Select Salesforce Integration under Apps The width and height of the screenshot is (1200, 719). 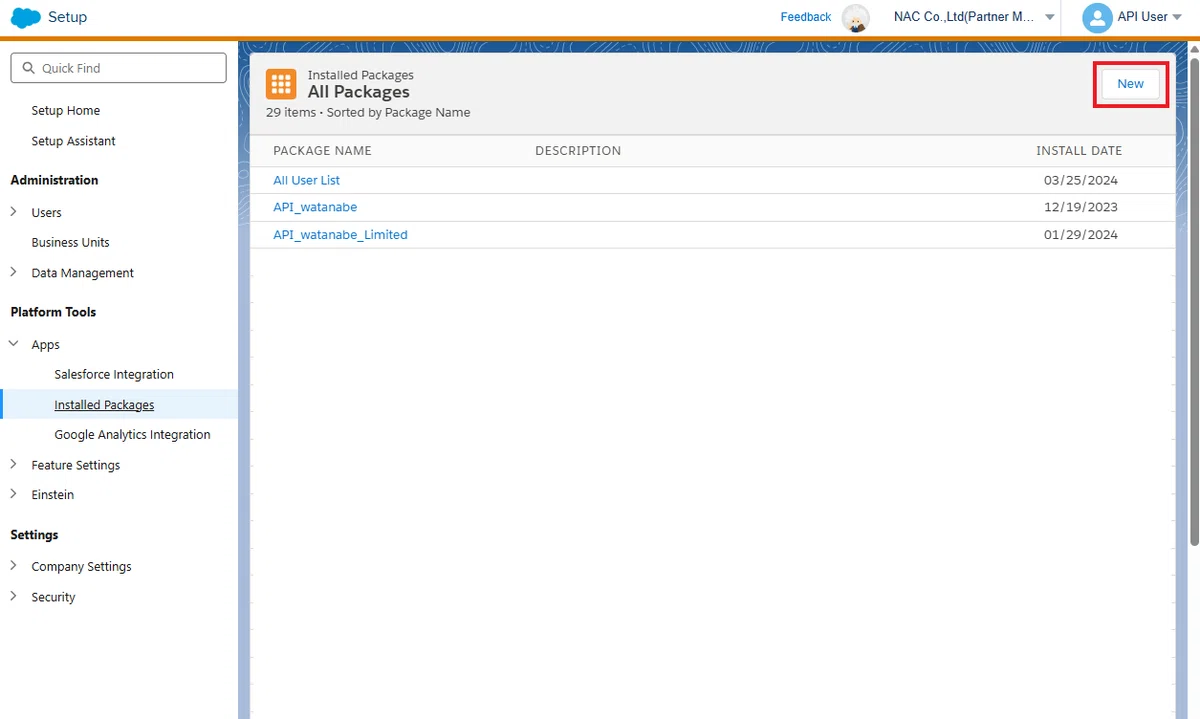[x=114, y=374]
